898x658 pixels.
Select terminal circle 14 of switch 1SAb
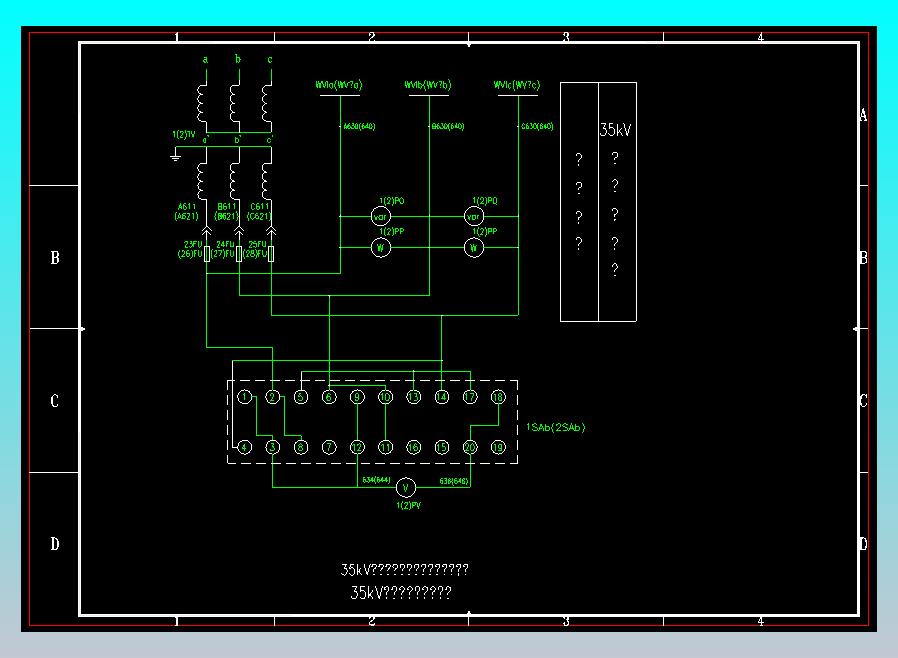click(442, 397)
